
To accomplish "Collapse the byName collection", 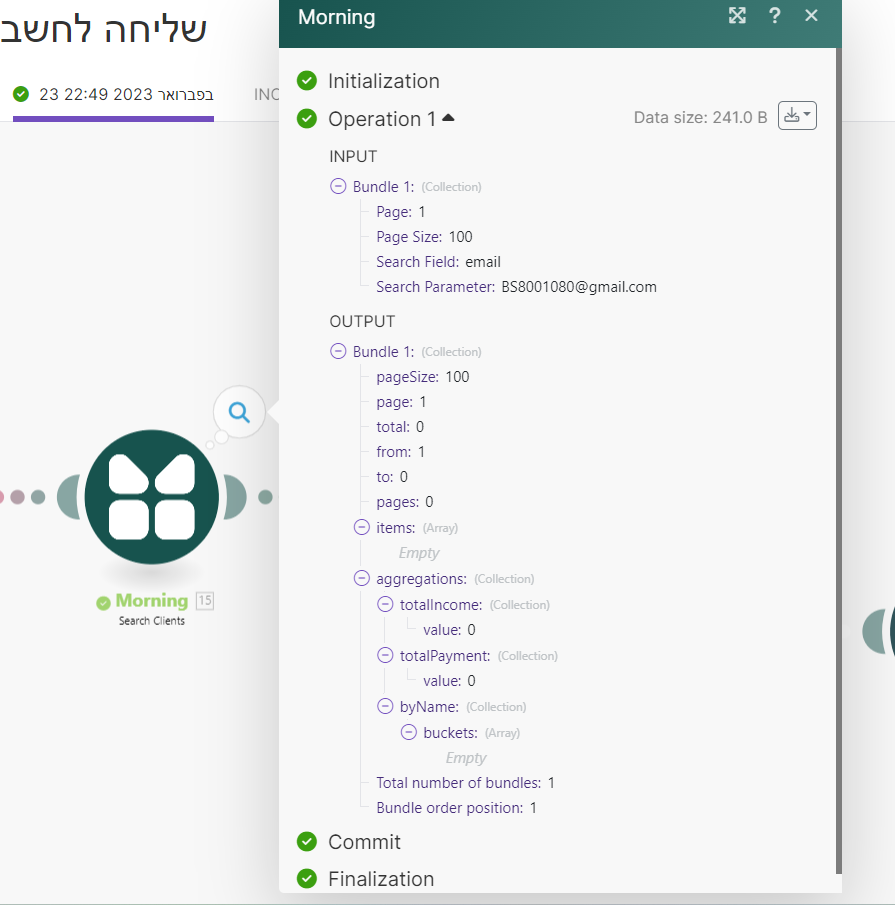I will (x=385, y=706).
